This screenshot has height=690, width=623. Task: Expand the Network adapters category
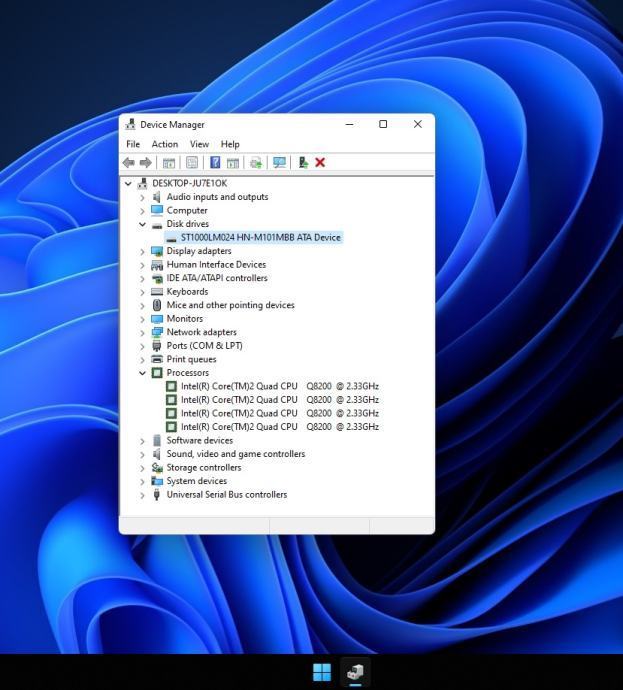click(143, 332)
